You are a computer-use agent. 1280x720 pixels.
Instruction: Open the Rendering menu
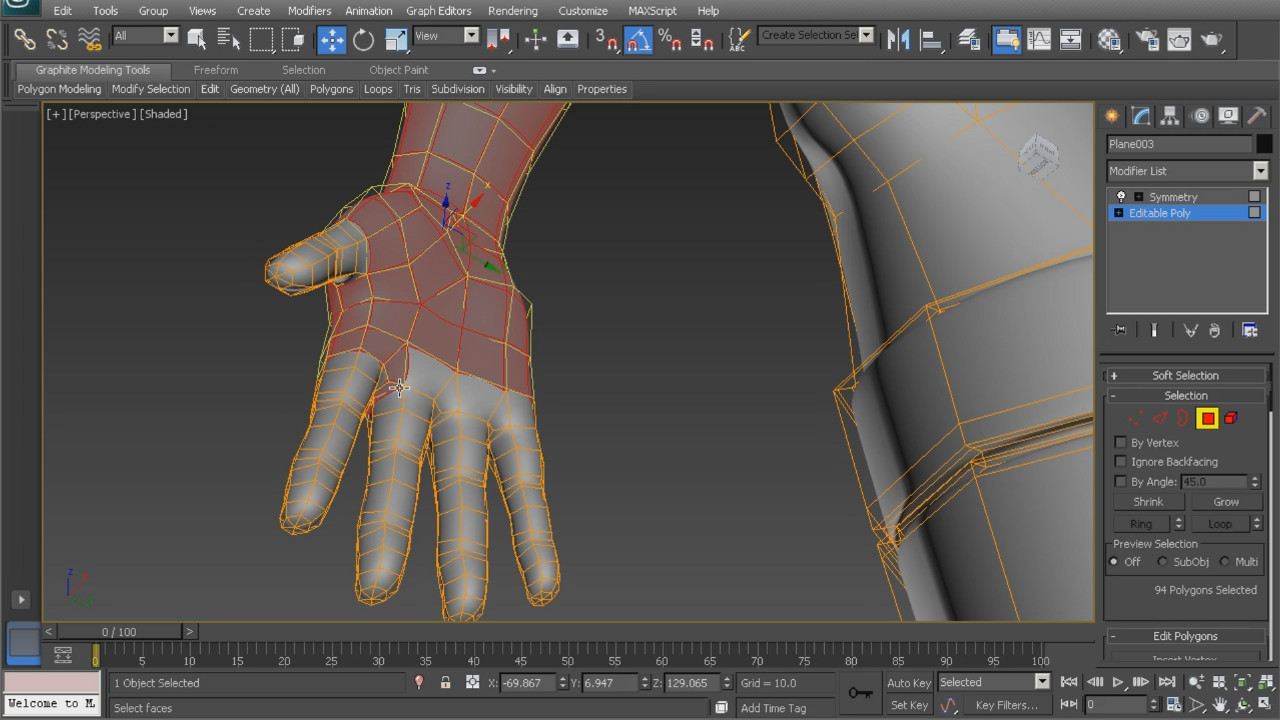[513, 11]
